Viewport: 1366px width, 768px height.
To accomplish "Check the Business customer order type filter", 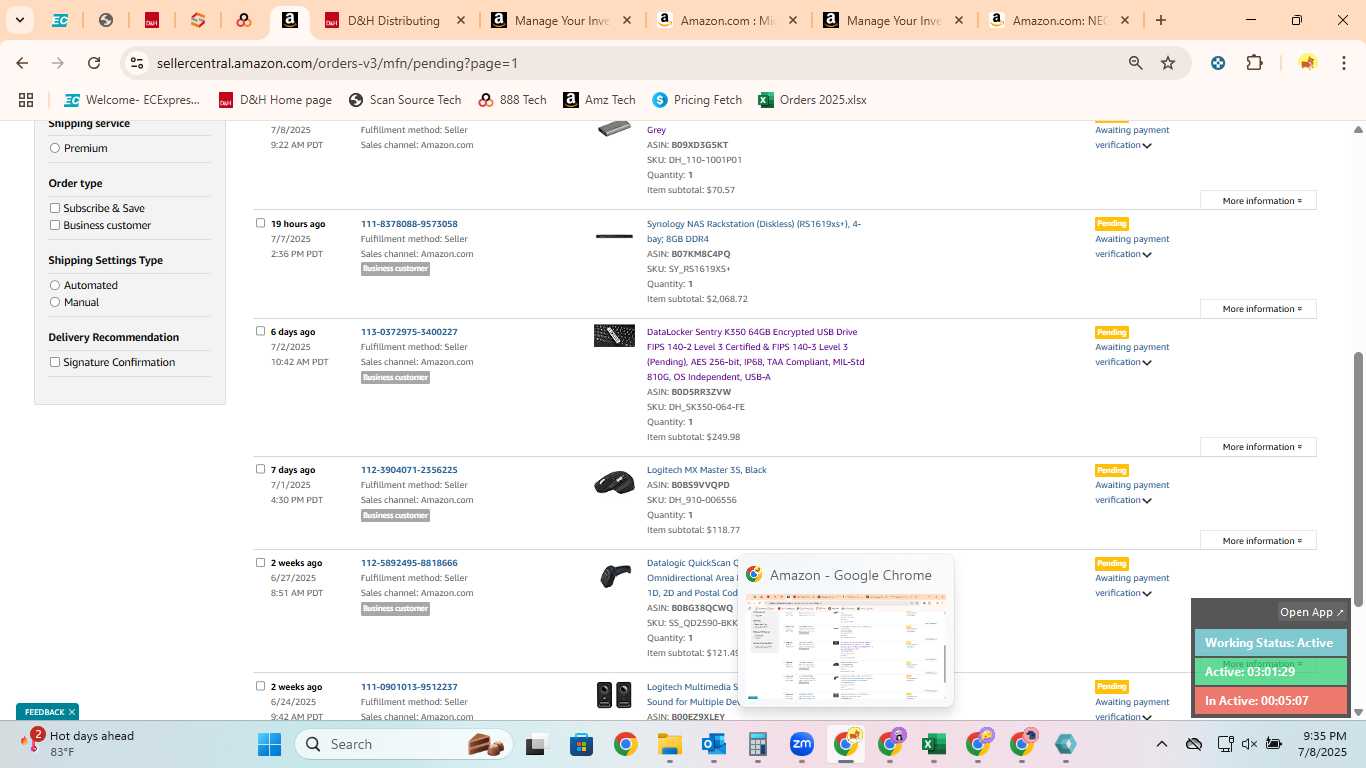I will pos(55,225).
